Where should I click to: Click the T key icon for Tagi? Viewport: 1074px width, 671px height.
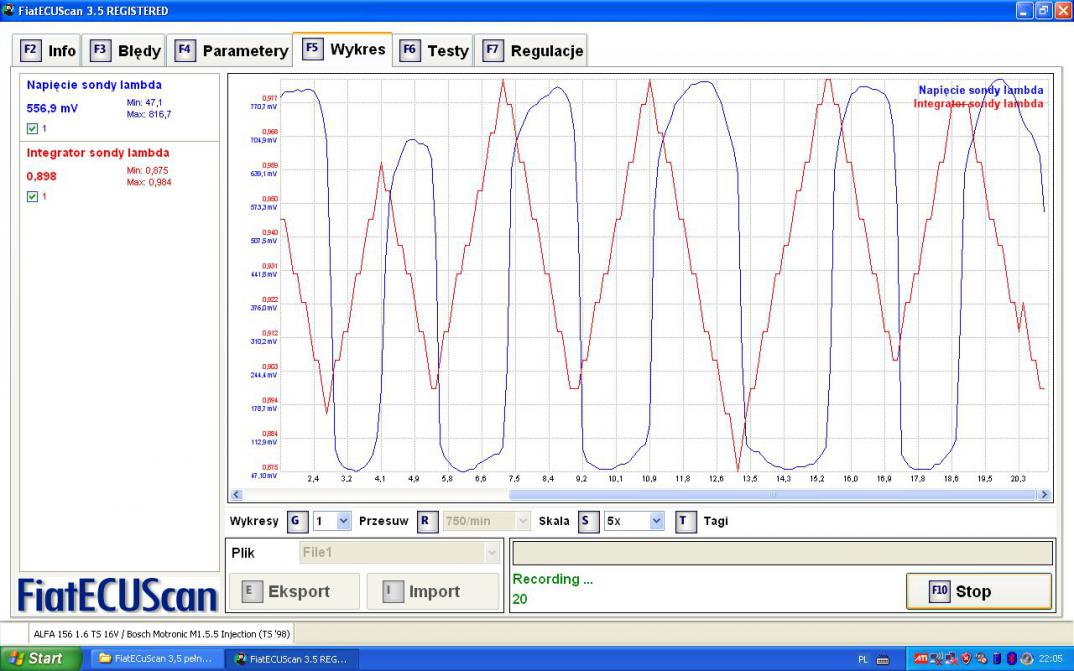pos(686,521)
